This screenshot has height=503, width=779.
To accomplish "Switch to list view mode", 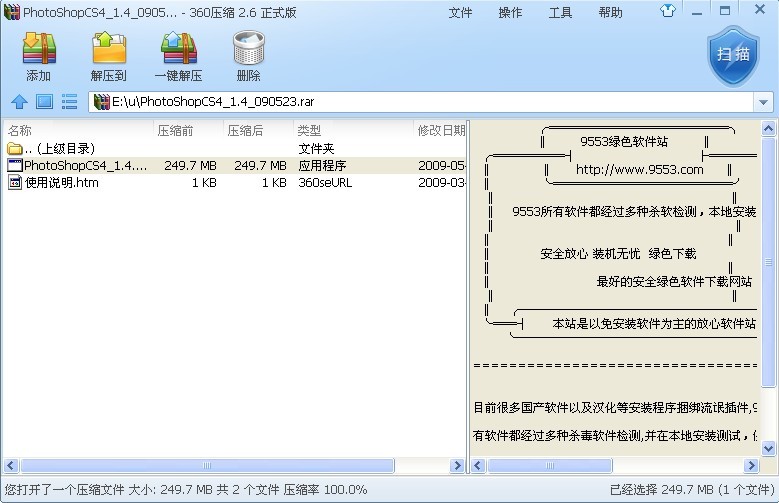I will (x=69, y=102).
